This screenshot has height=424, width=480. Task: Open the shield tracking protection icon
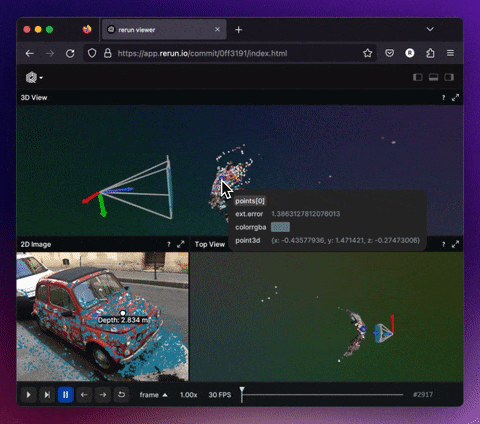[92, 53]
